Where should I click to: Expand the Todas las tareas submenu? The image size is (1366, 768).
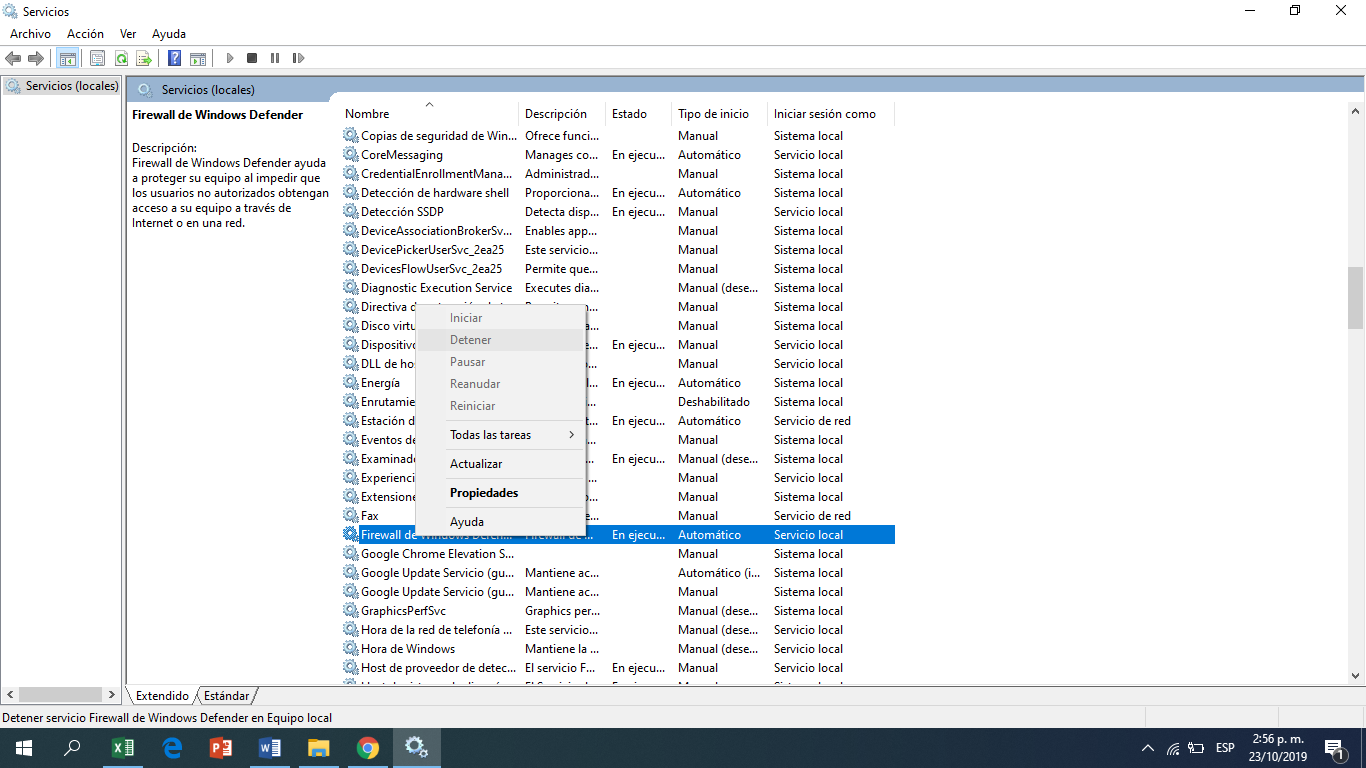[x=500, y=435]
